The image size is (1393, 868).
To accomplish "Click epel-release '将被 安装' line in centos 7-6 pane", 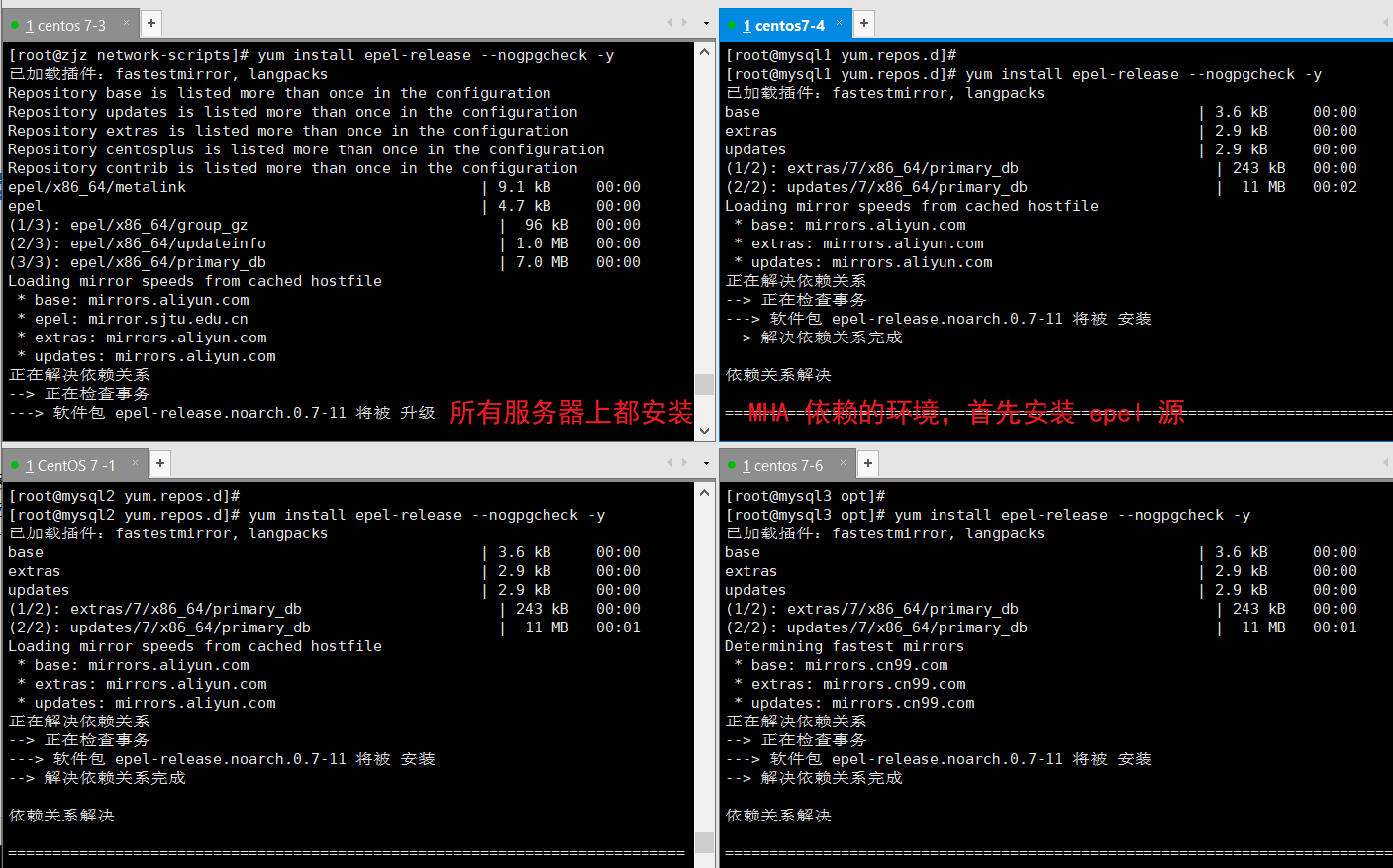I will pos(939,759).
